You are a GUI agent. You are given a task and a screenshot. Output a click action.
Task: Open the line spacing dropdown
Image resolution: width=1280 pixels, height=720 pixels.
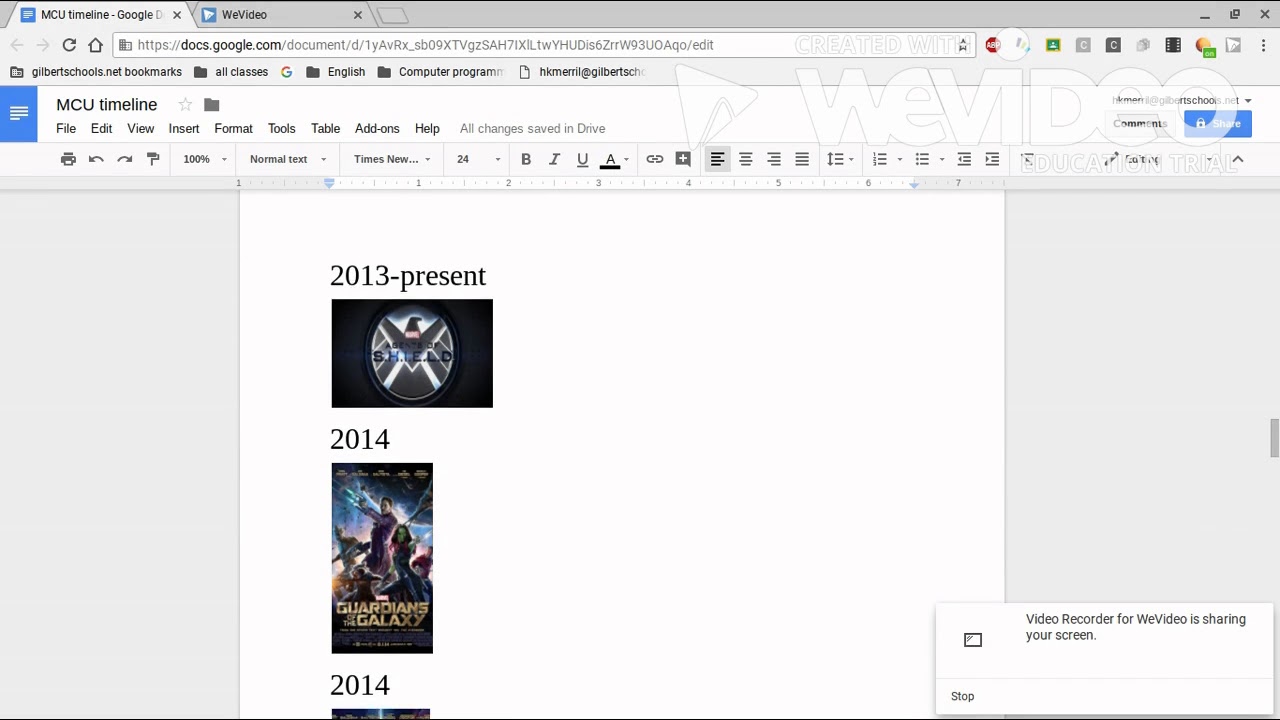pyautogui.click(x=840, y=159)
